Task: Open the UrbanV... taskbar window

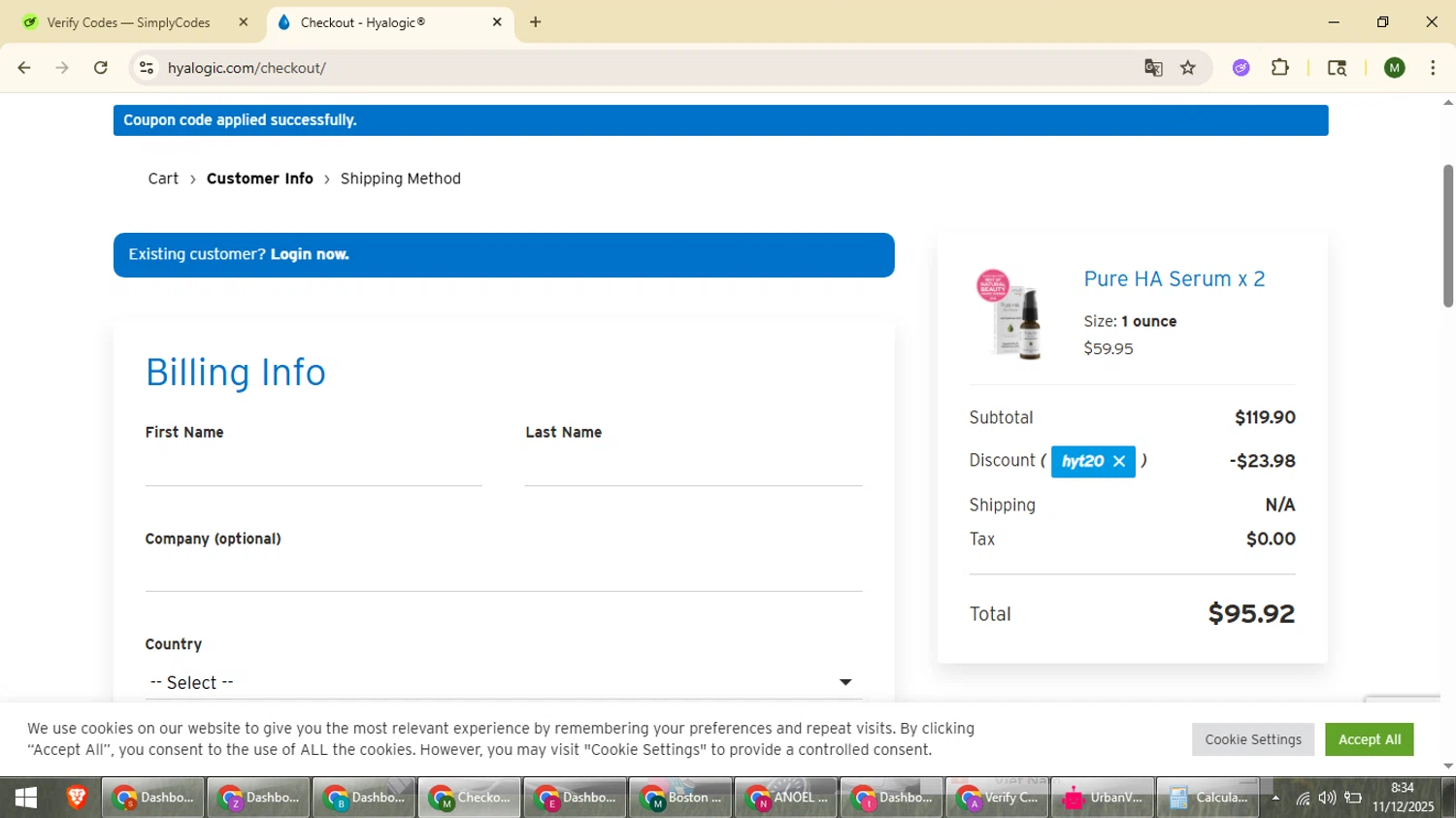Action: tap(1103, 798)
